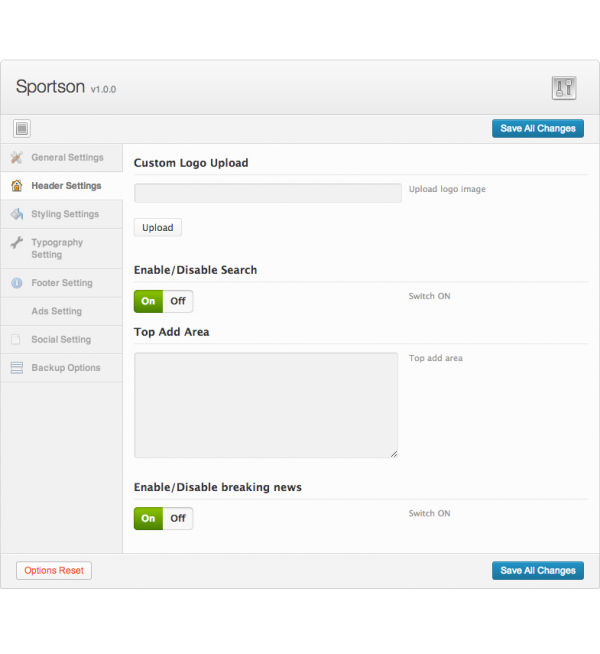
Task: Focus the Custom Logo Upload input field
Action: tap(267, 193)
